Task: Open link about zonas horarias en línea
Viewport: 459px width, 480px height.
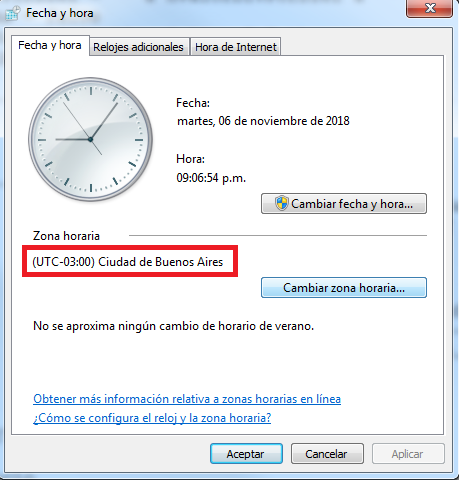Action: 187,399
